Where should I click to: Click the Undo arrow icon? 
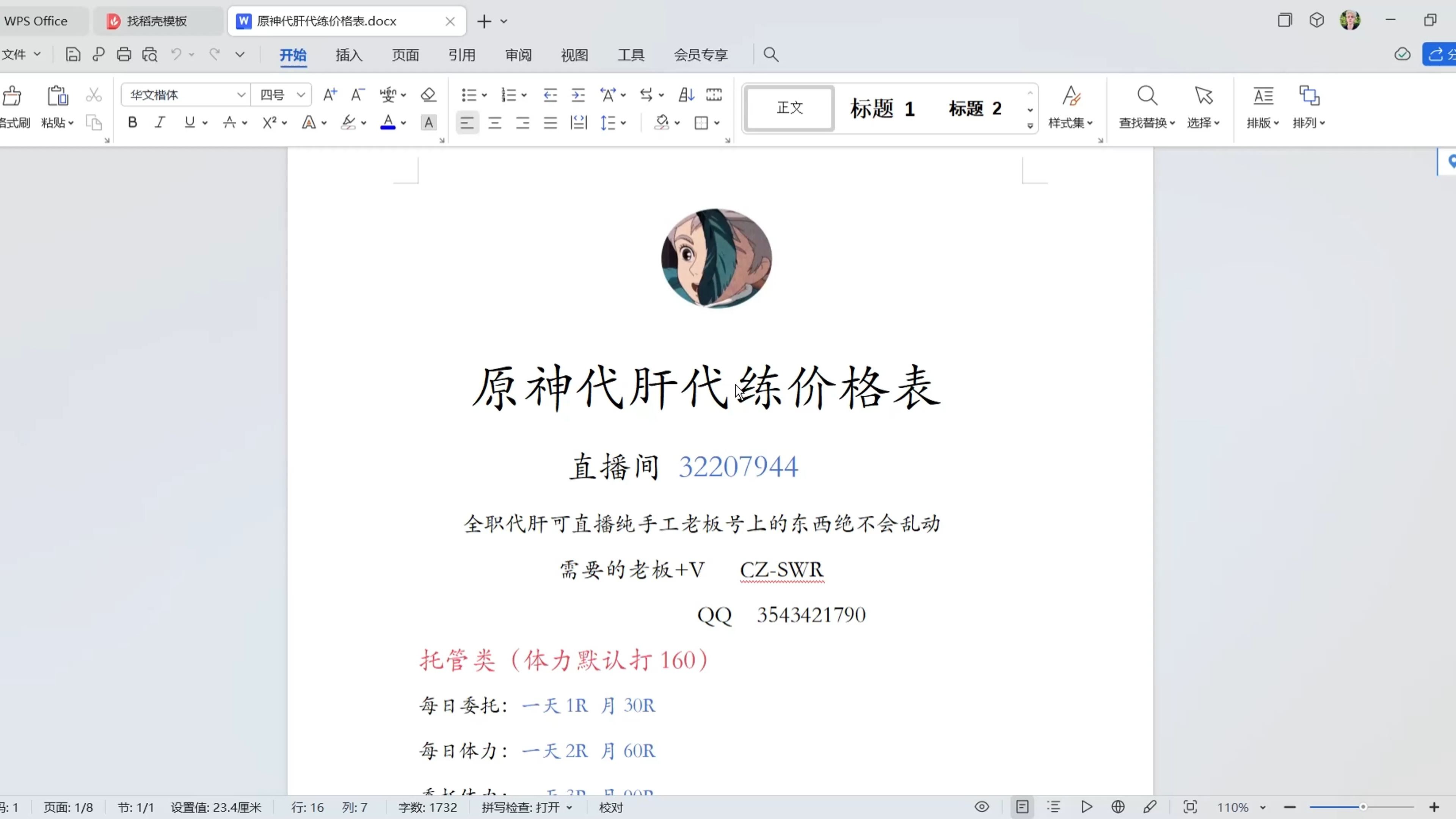(x=176, y=54)
